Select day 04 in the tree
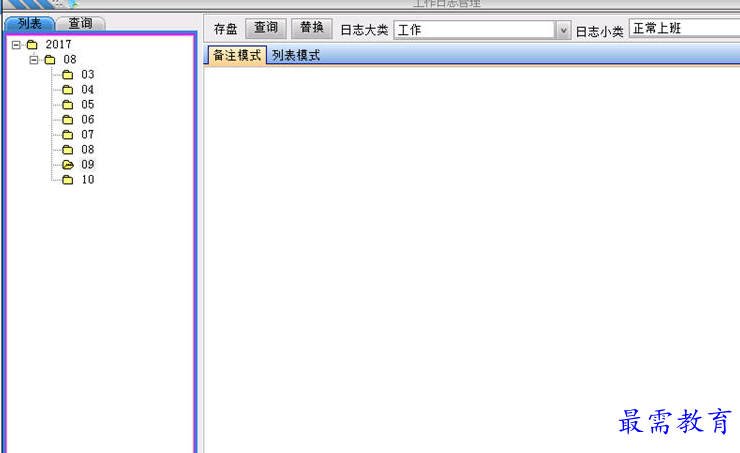 [88, 90]
